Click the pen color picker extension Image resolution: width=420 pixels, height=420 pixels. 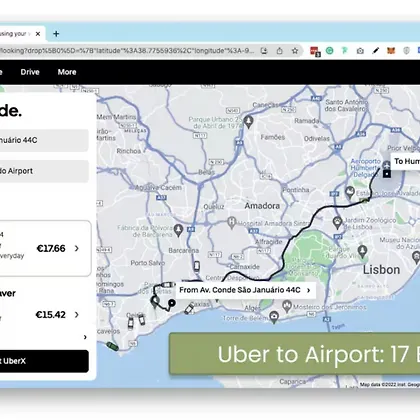376,51
